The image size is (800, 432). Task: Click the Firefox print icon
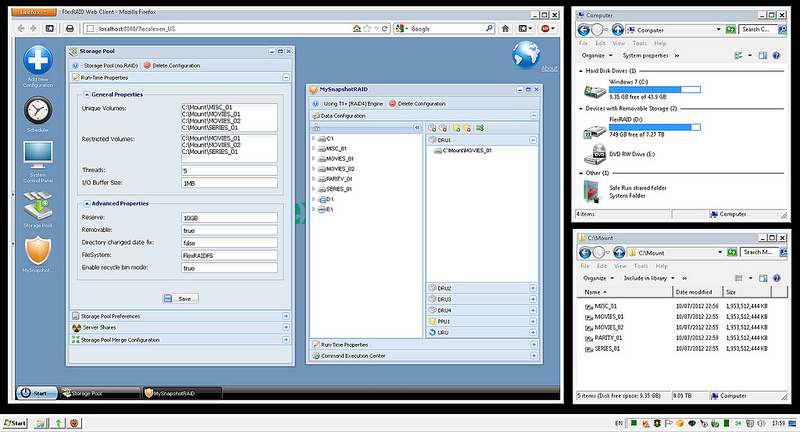tap(70, 29)
